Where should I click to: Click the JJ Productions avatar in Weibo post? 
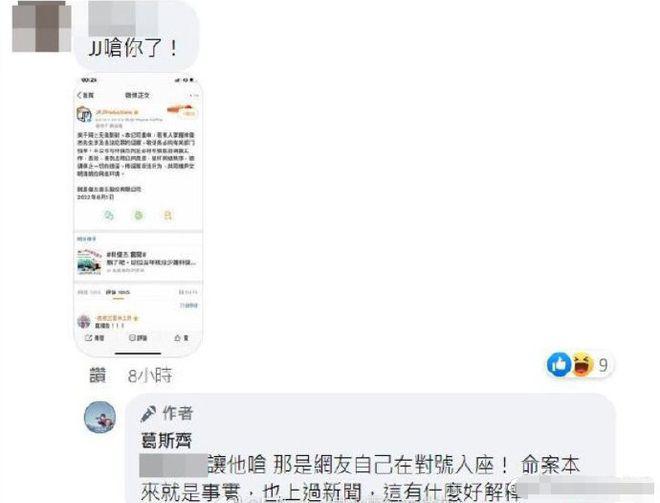84,114
